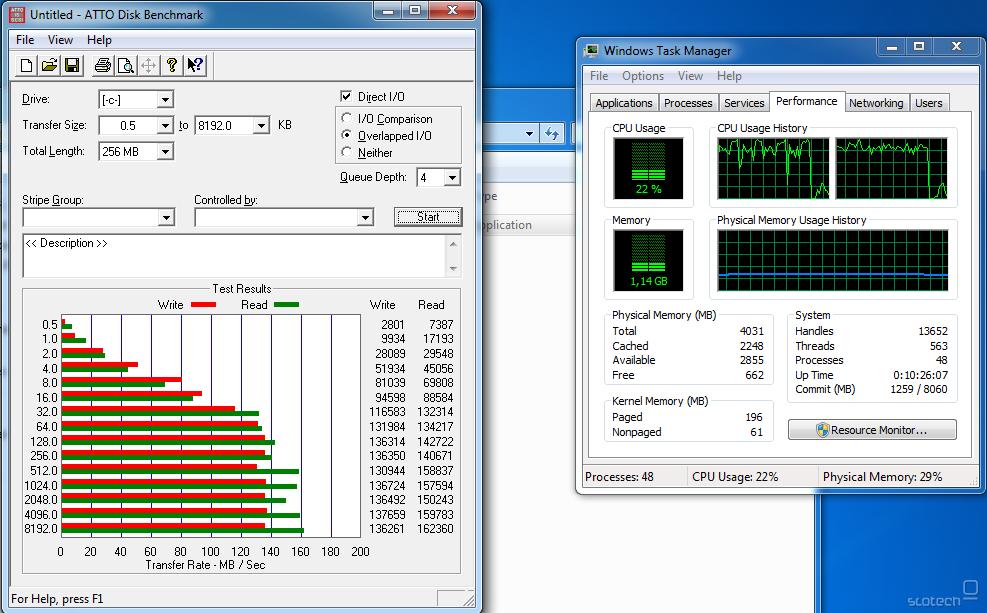This screenshot has height=613, width=987.
Task: Click the status bar text 'Processes: 48'
Action: pyautogui.click(x=619, y=477)
